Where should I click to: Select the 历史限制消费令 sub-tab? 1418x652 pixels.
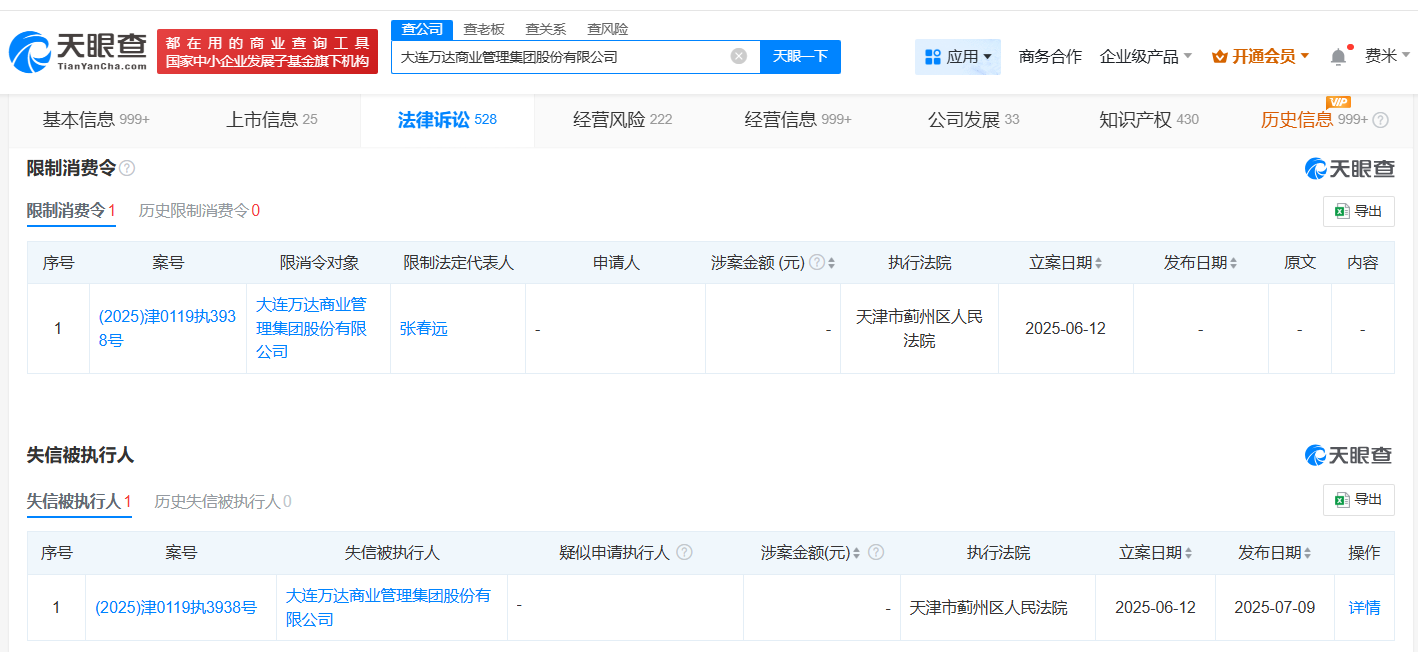point(199,211)
